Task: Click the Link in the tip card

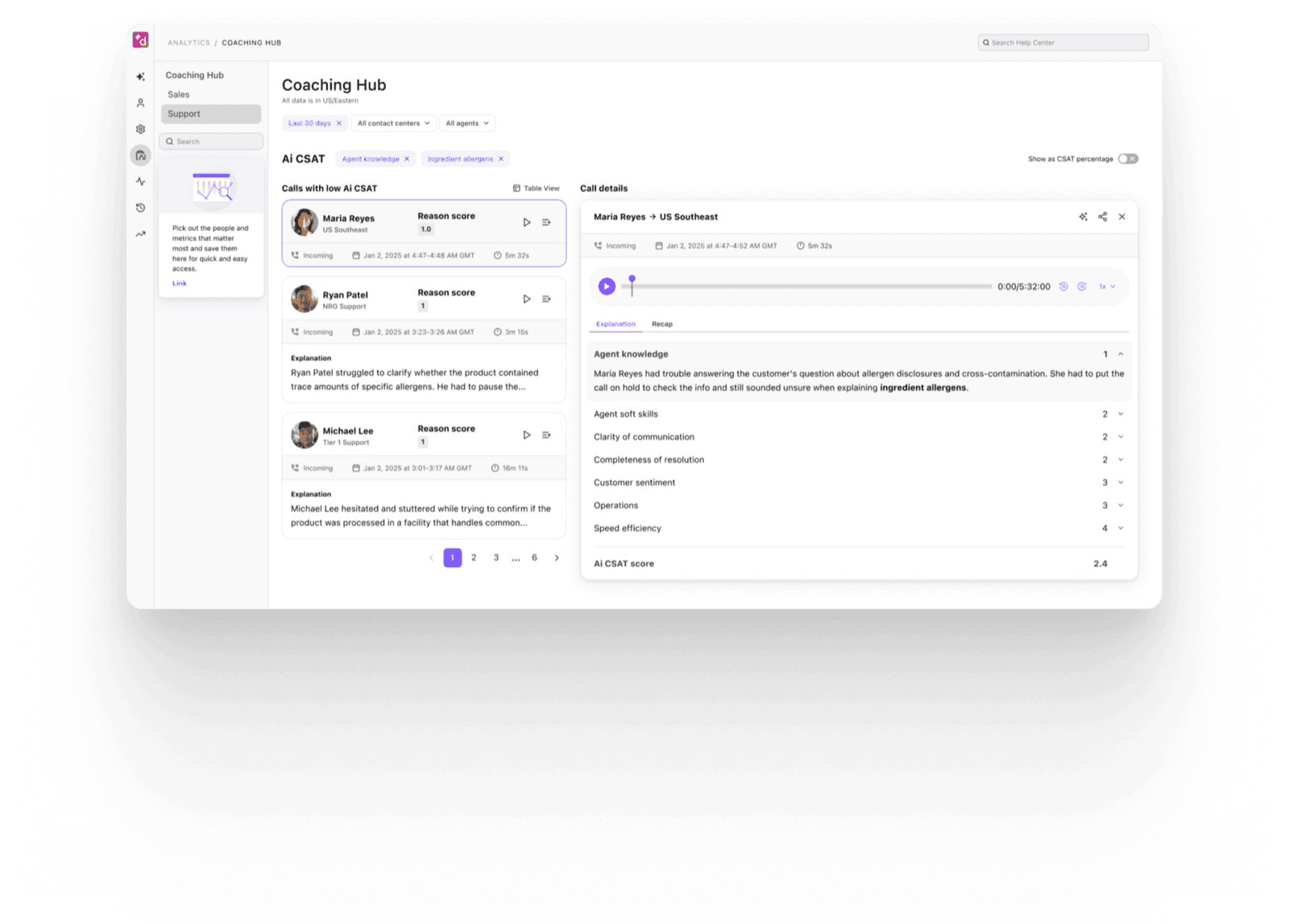Action: (x=180, y=284)
